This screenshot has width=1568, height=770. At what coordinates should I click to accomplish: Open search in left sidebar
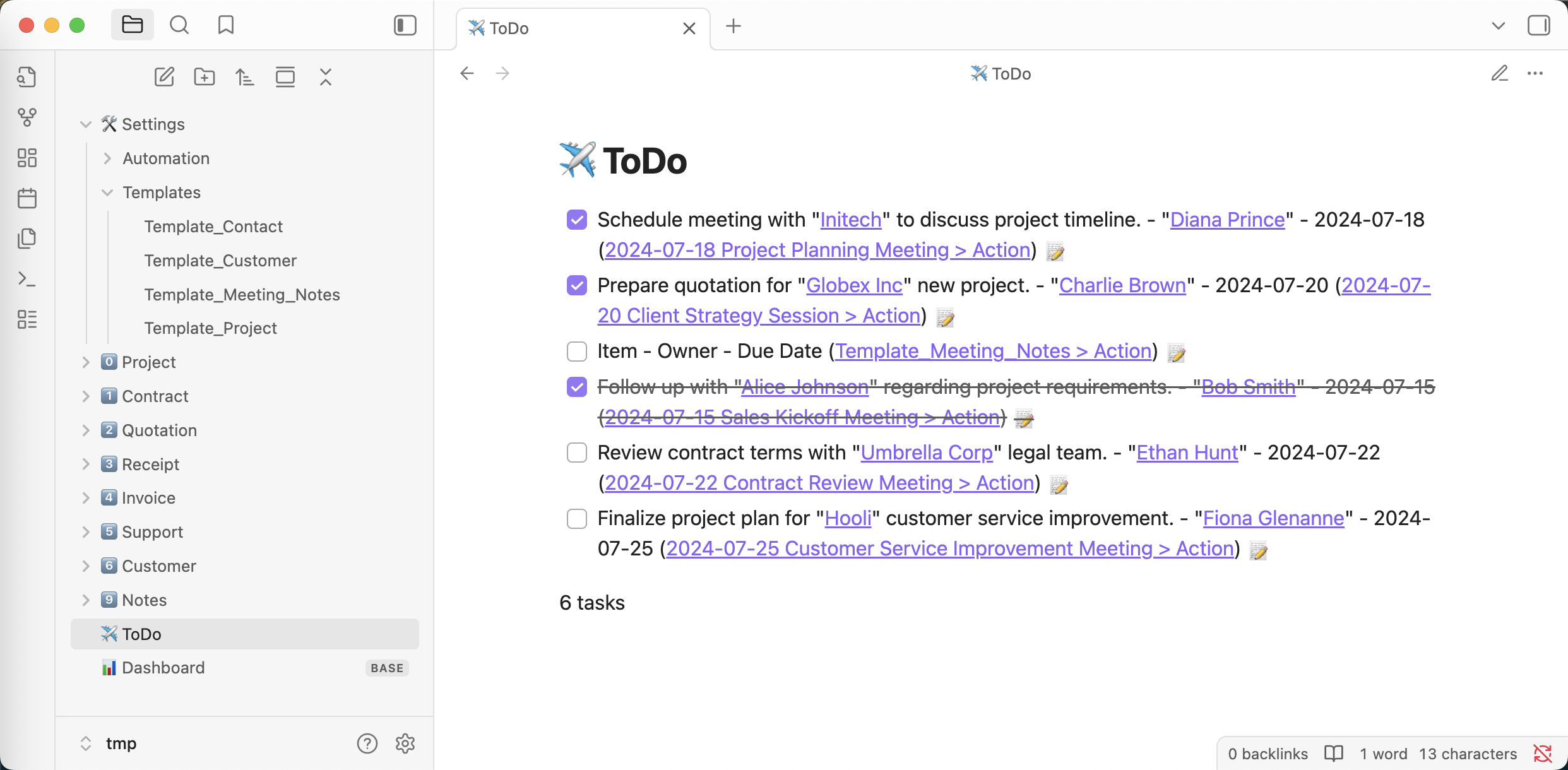[x=179, y=25]
